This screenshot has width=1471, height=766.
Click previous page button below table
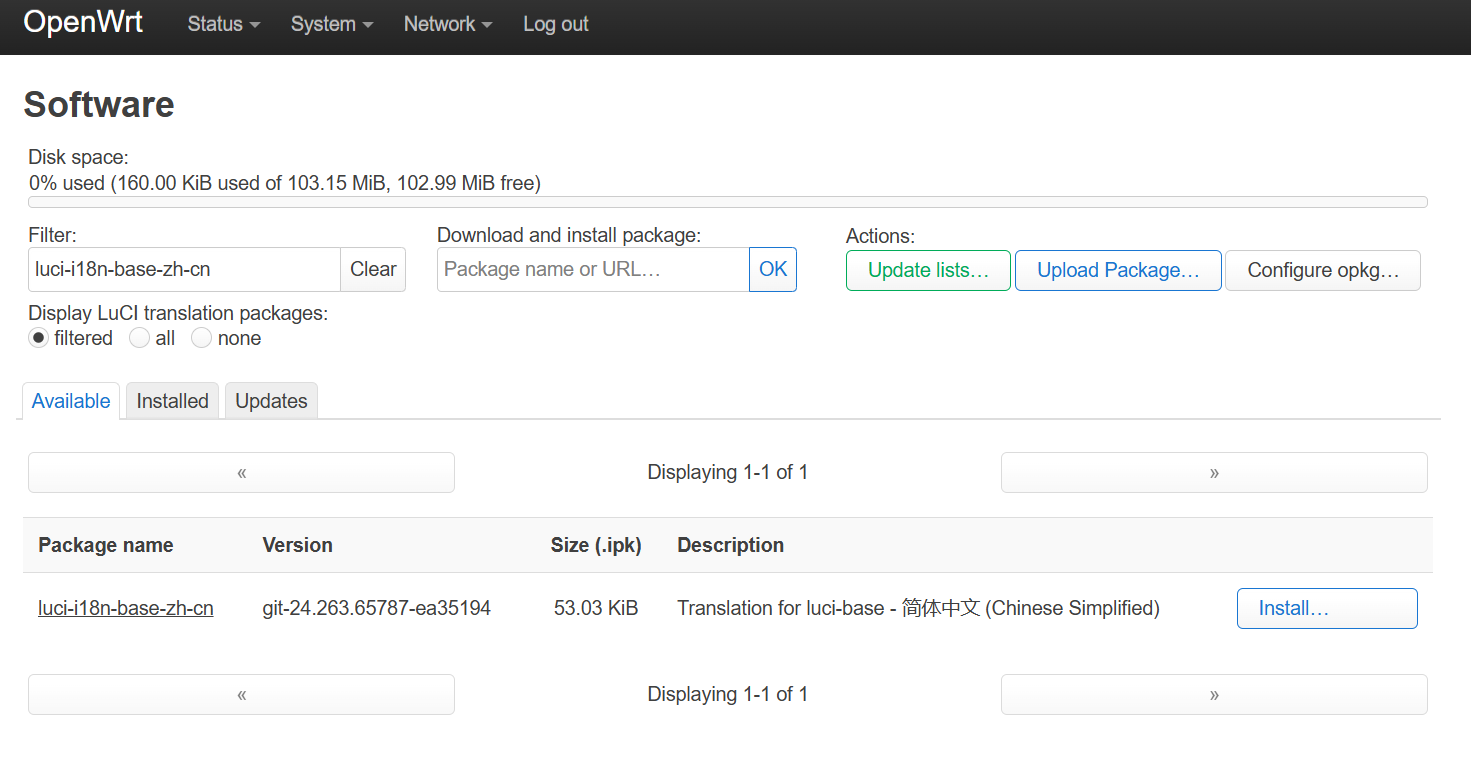pos(241,694)
